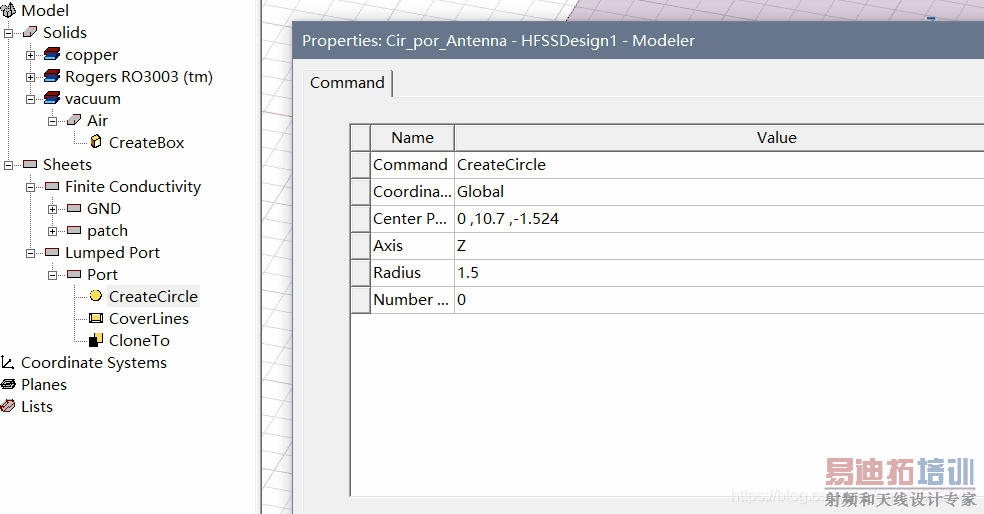The height and width of the screenshot is (514, 984).
Task: Click the Value column header
Action: point(719,137)
